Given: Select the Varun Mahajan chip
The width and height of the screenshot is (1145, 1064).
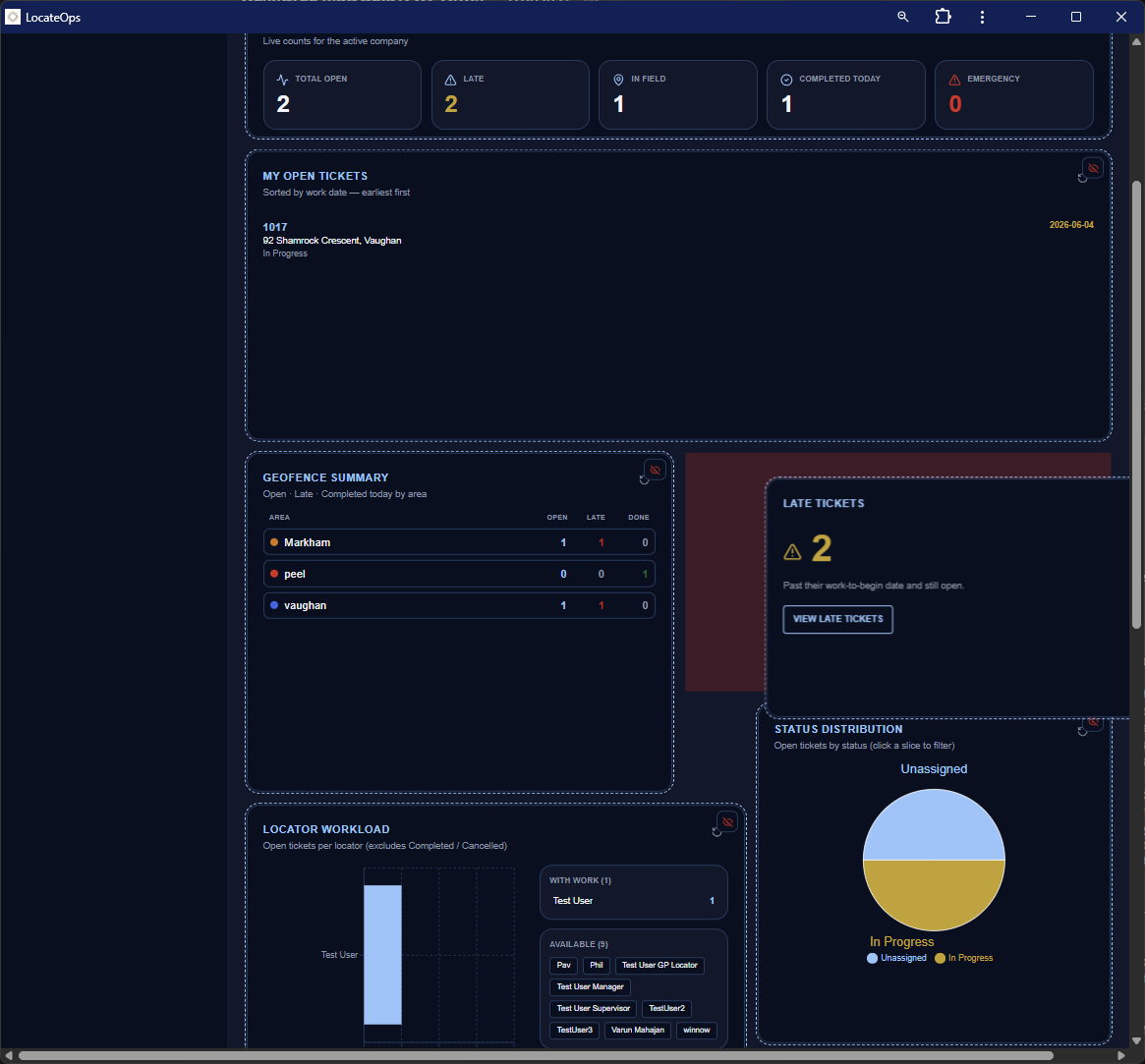Looking at the screenshot, I should click(x=638, y=1031).
